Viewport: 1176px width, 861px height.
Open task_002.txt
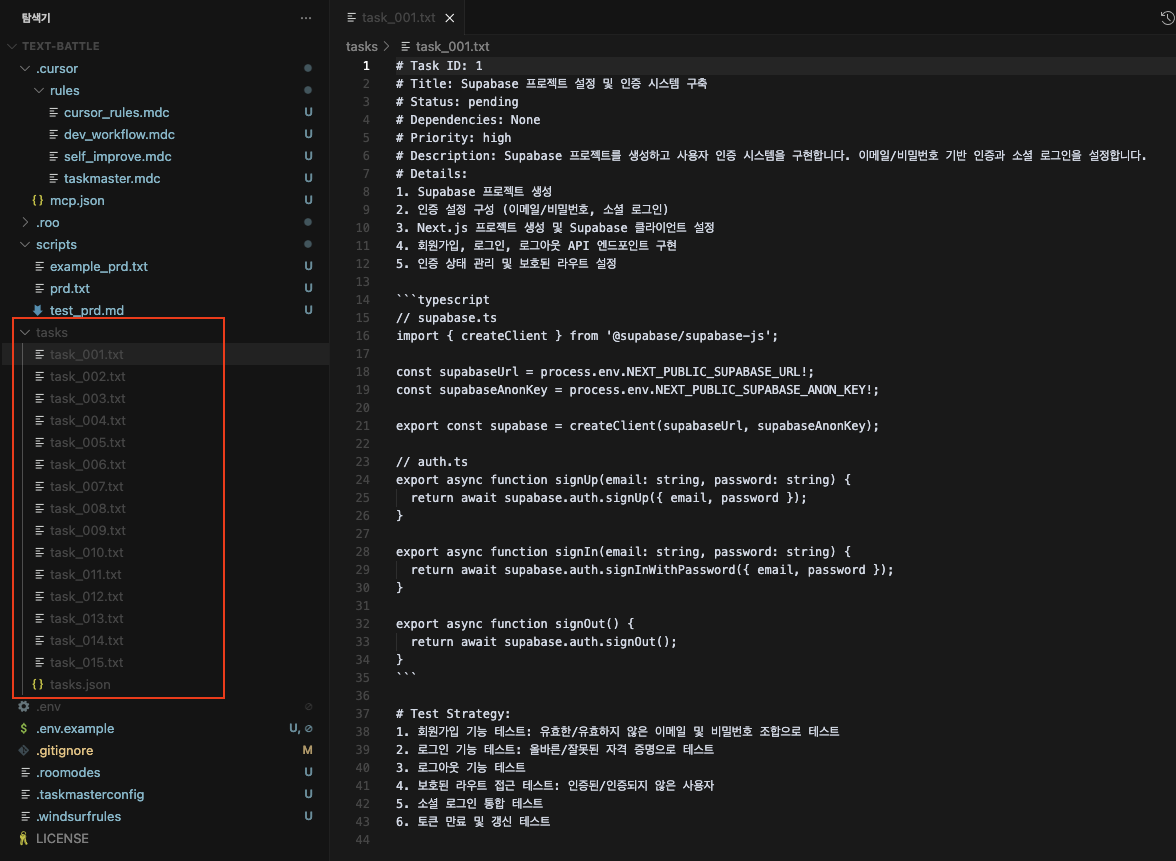[87, 376]
